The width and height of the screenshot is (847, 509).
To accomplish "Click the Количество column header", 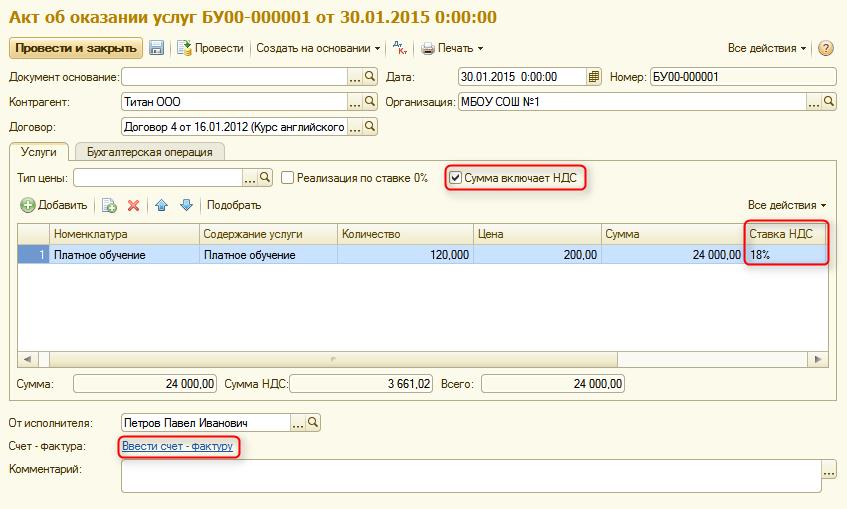I will (x=405, y=234).
